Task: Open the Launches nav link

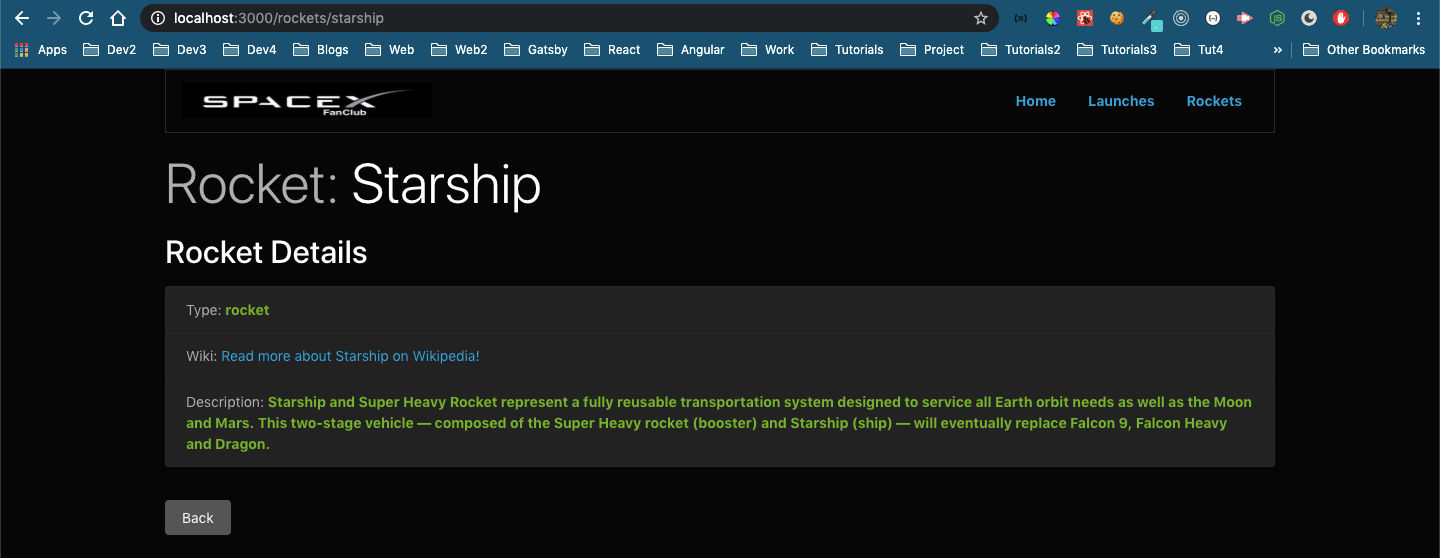Action: [1121, 101]
